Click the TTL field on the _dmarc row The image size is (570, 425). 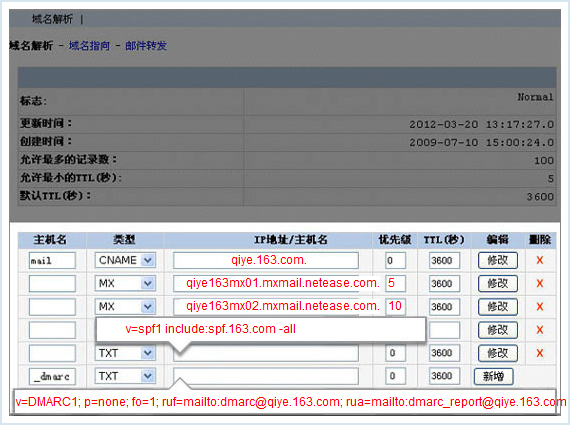[x=444, y=376]
